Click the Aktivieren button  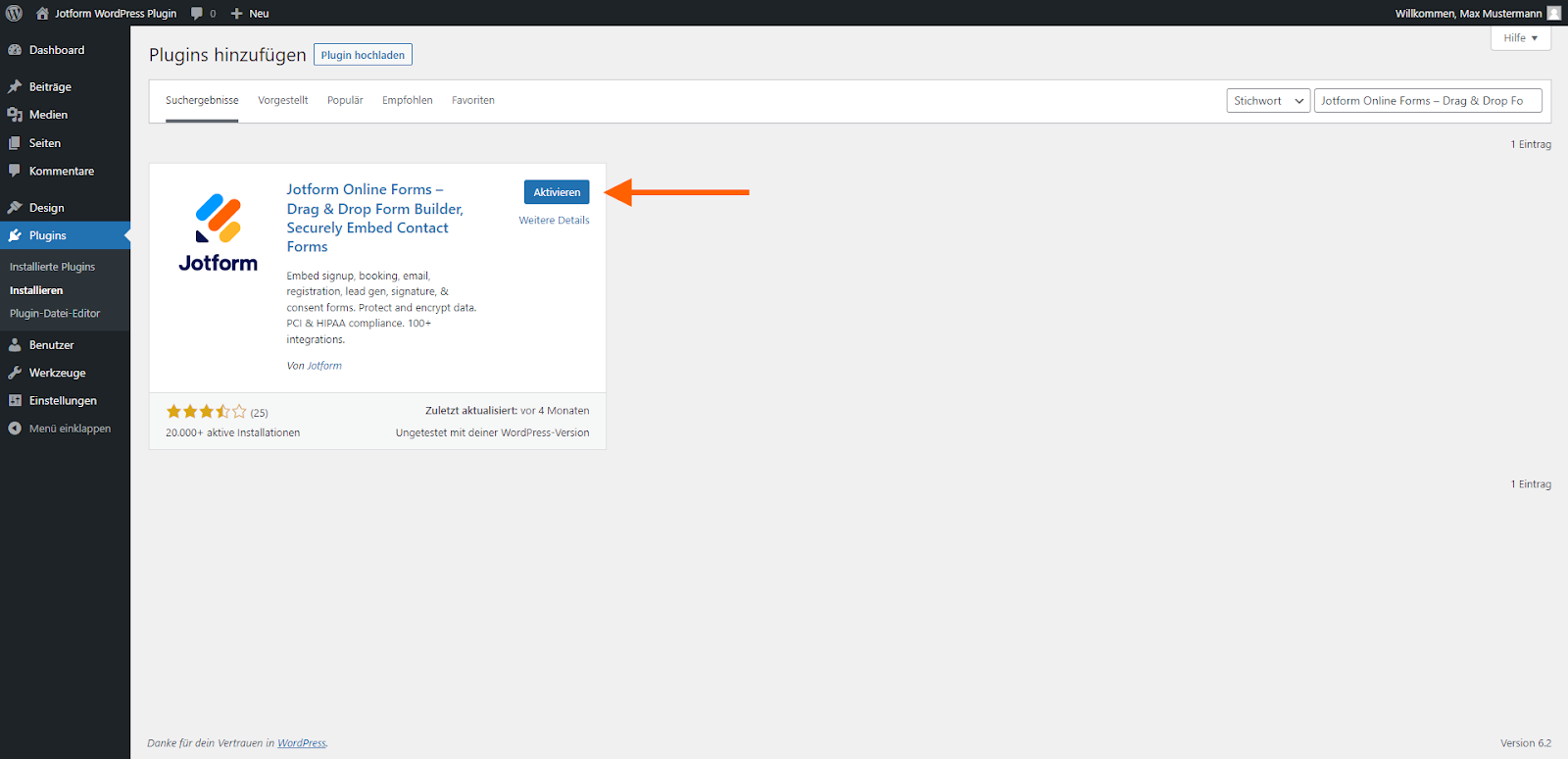tap(557, 192)
